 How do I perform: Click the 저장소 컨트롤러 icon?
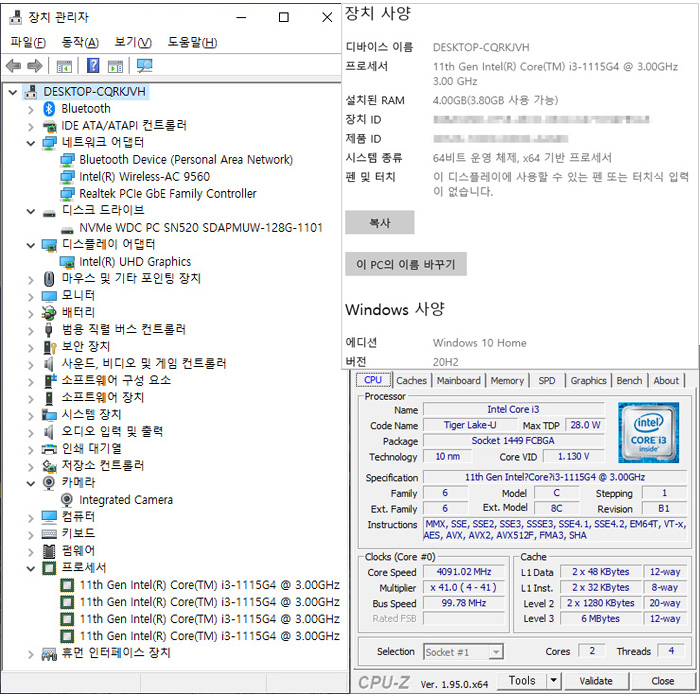coord(49,466)
